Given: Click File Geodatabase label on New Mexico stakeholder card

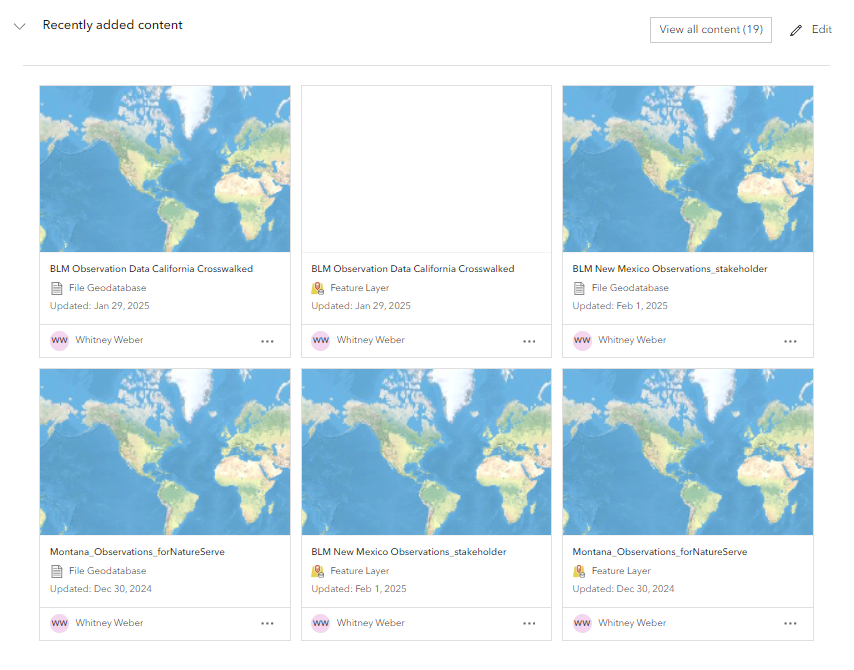Looking at the screenshot, I should pyautogui.click(x=630, y=288).
